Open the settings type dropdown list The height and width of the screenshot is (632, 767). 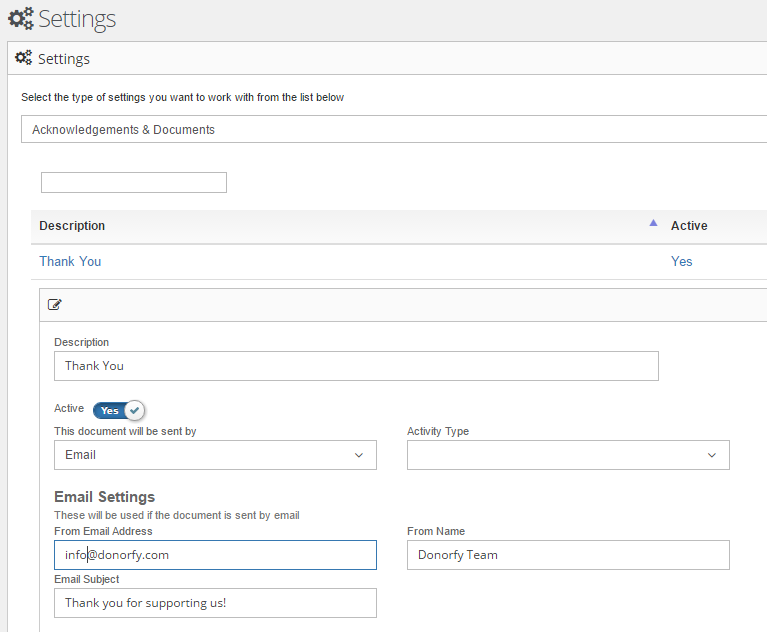[390, 129]
